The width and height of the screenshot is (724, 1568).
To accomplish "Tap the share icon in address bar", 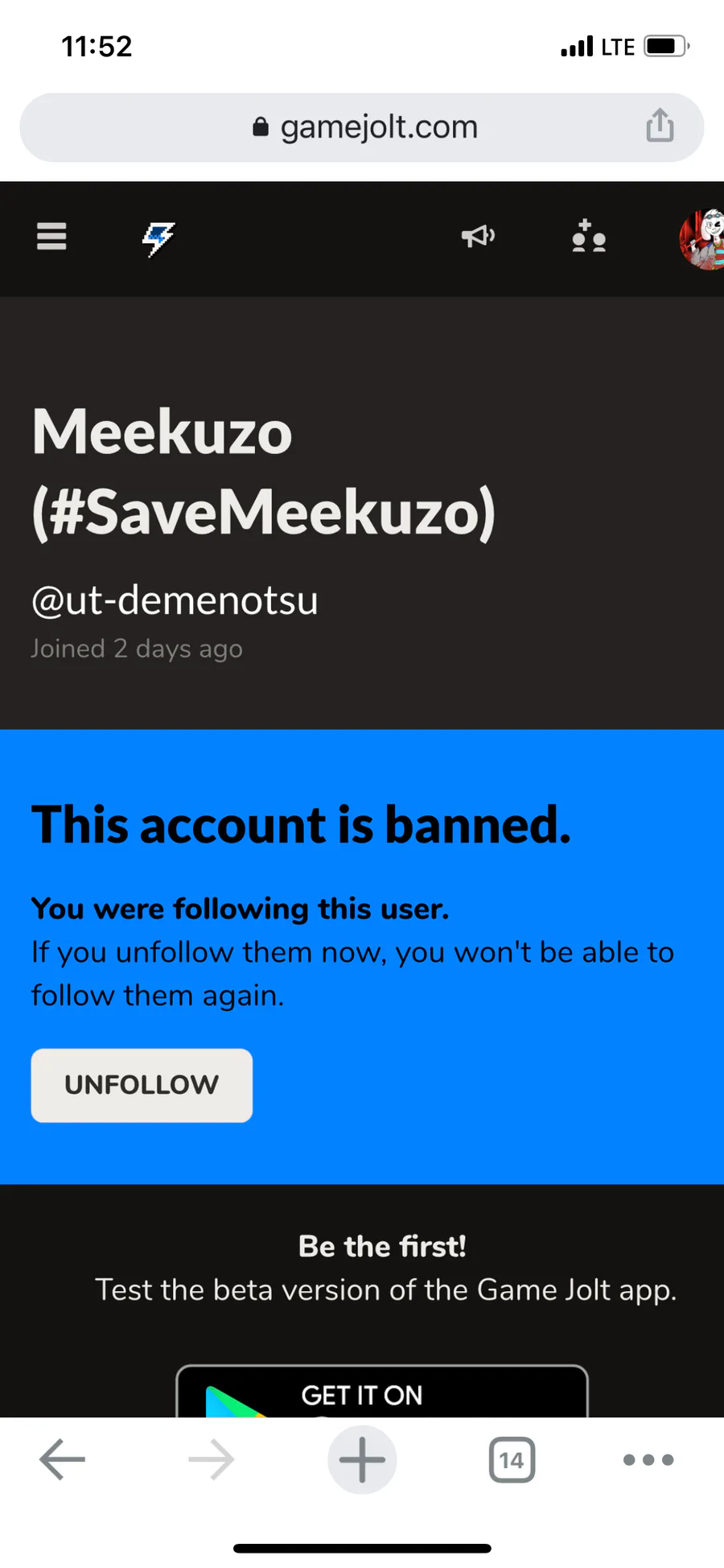I will coord(660,126).
